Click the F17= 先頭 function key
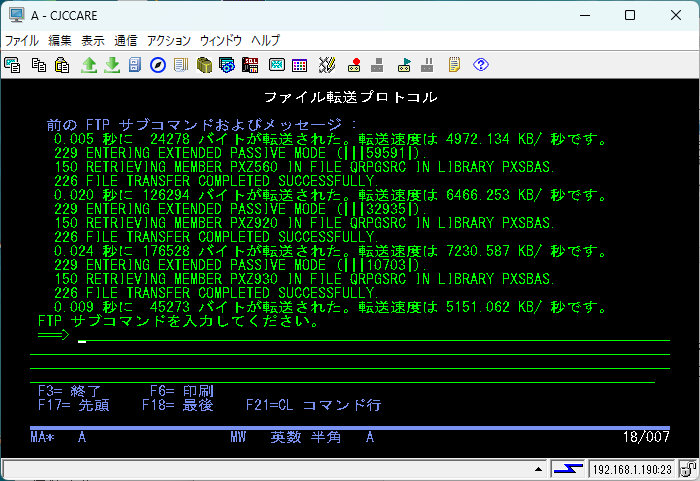 click(74, 405)
